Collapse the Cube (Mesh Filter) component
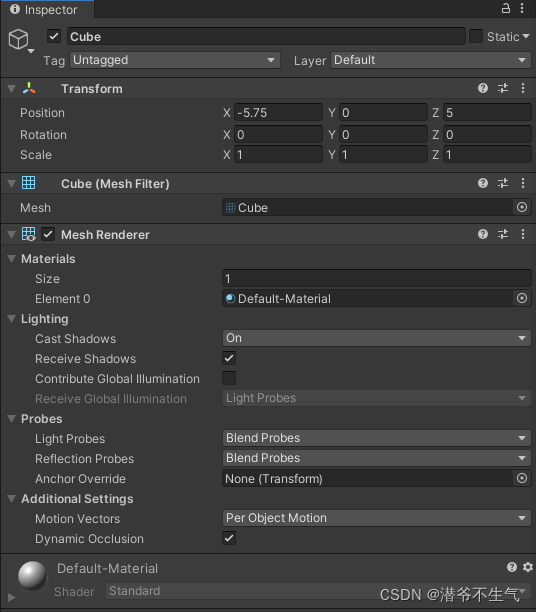Image resolution: width=536 pixels, height=612 pixels. click(x=12, y=184)
